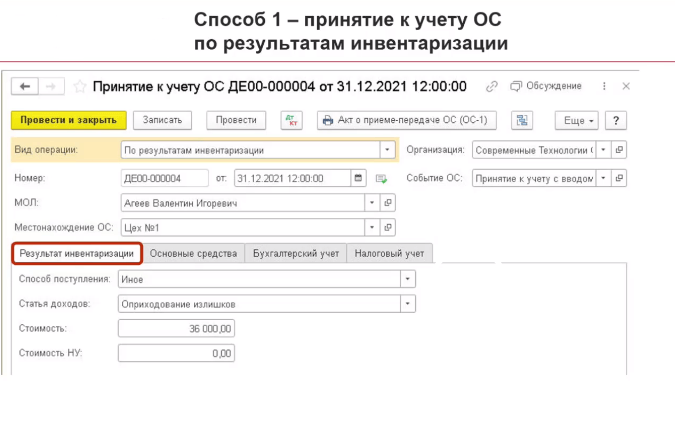Click the Местонахождение ОС field Цех №1
This screenshot has width=675, height=435.
pyautogui.click(x=243, y=227)
